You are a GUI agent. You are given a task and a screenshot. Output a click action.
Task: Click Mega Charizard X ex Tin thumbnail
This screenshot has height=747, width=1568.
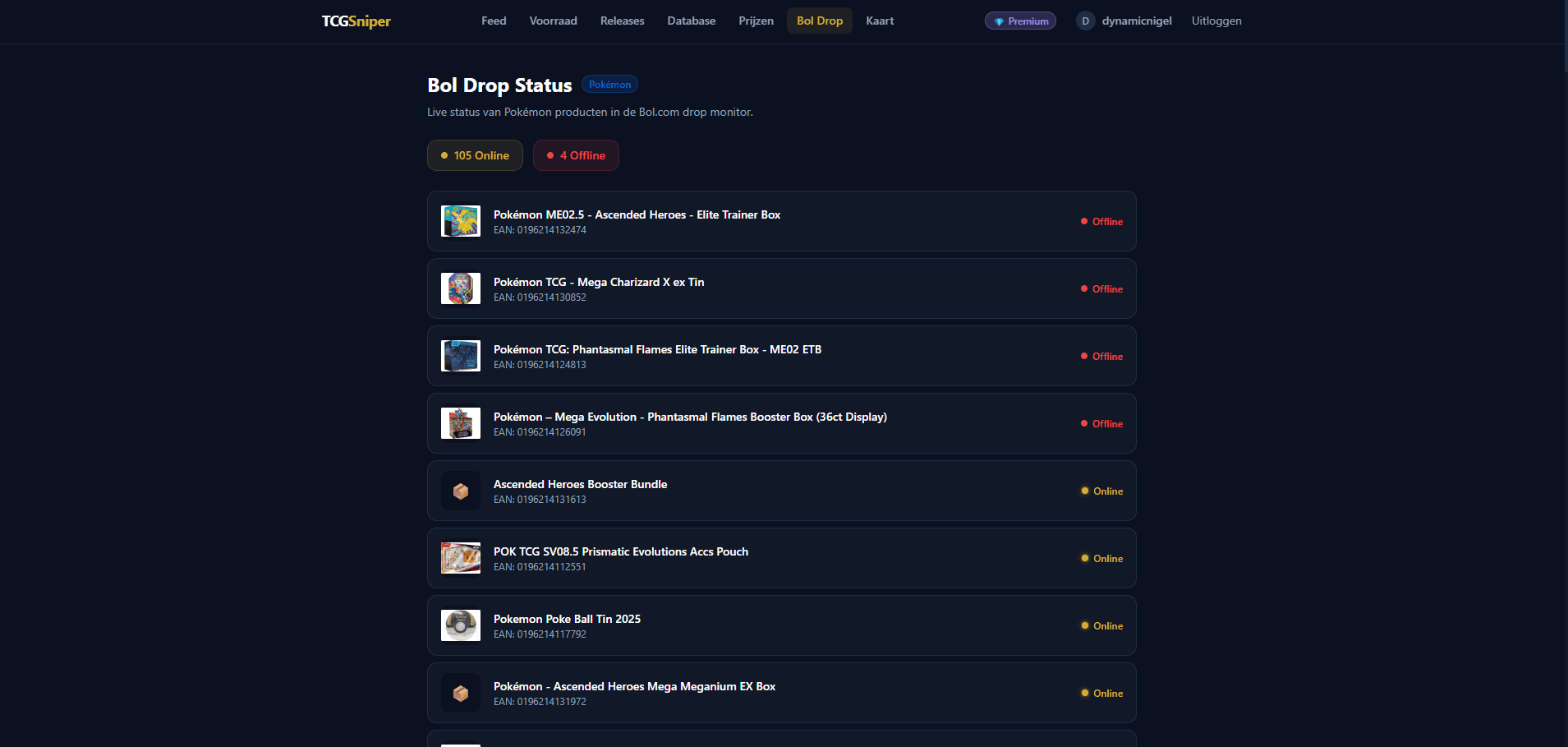(461, 288)
